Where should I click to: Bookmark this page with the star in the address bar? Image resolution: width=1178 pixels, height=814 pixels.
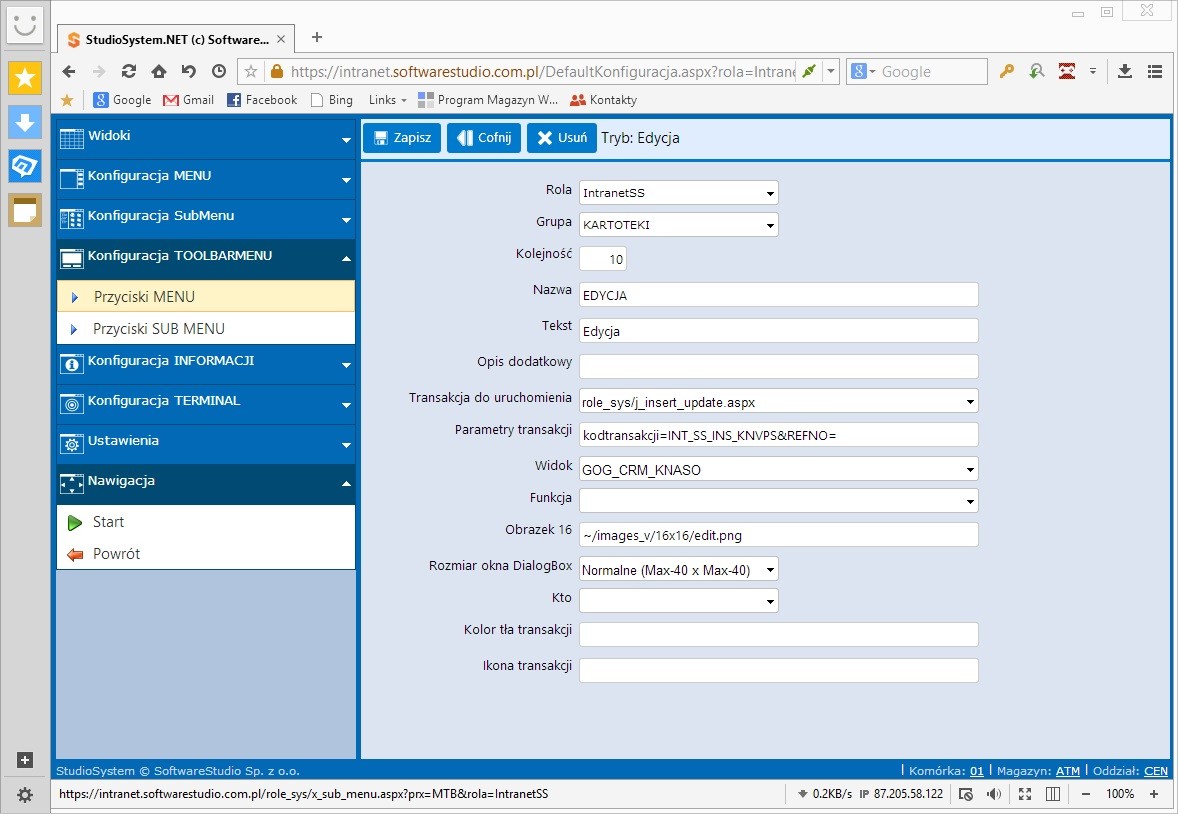(x=251, y=71)
